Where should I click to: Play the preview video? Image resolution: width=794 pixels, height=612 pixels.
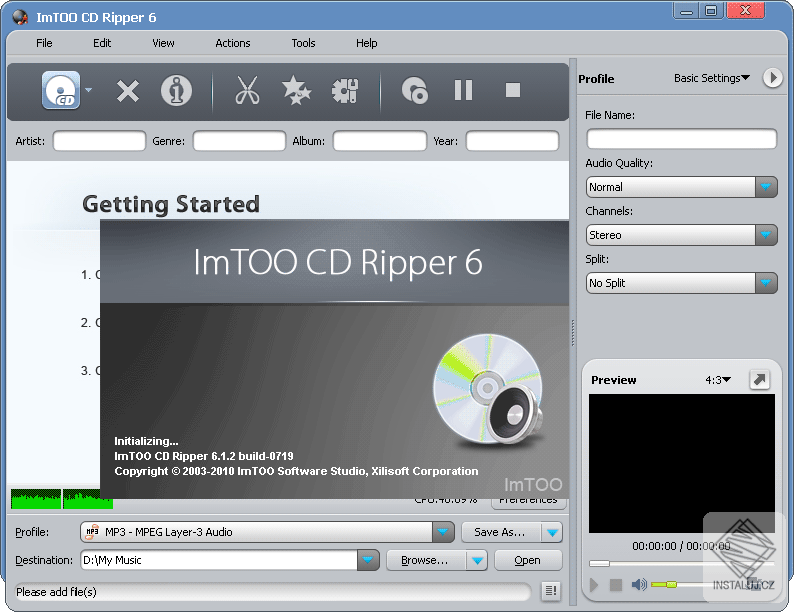tap(594, 585)
